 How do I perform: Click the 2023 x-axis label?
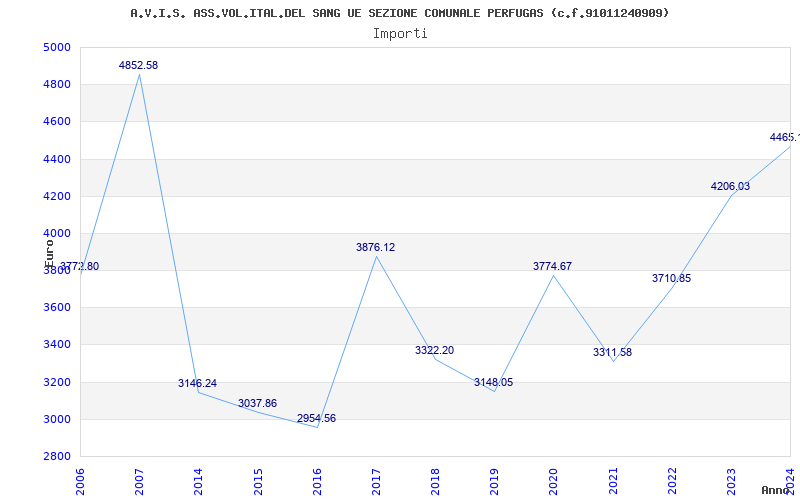point(731,482)
